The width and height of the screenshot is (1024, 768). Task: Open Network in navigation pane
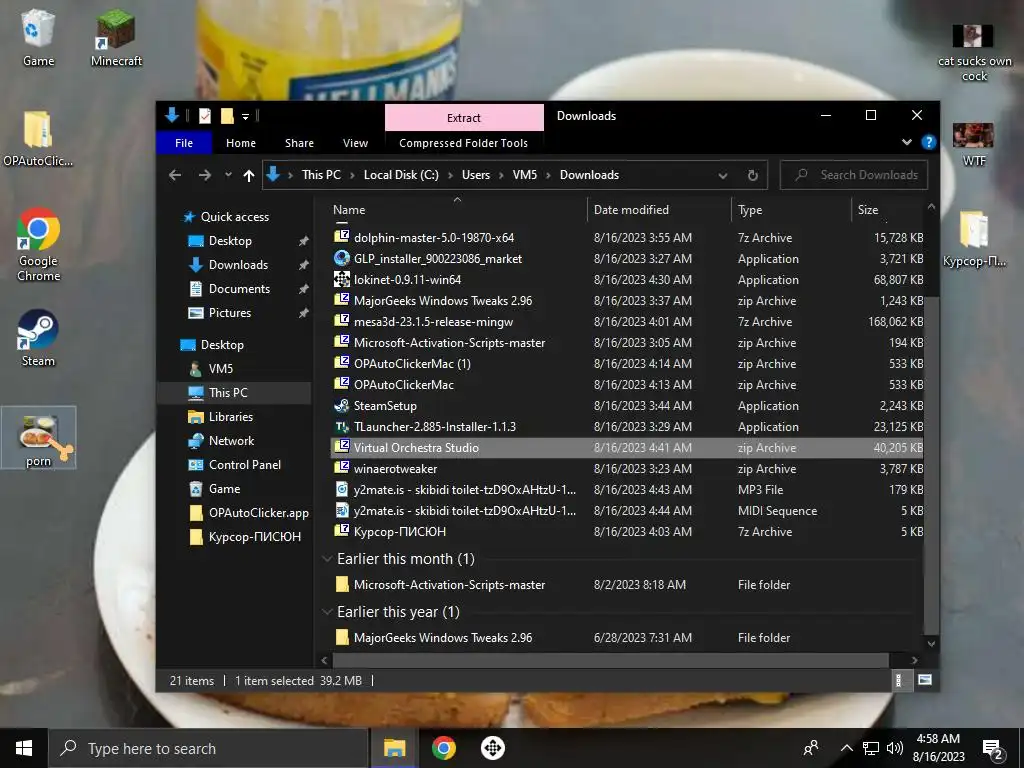[x=231, y=441]
